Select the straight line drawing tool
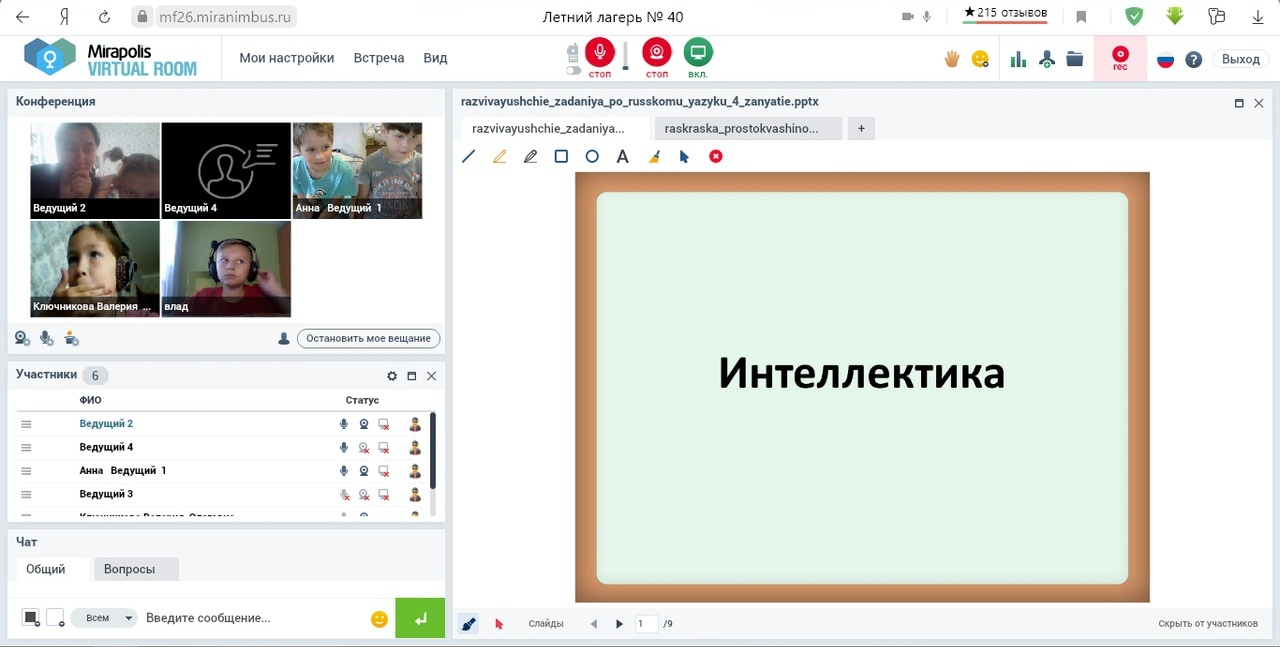Viewport: 1280px width, 647px height. tap(469, 157)
